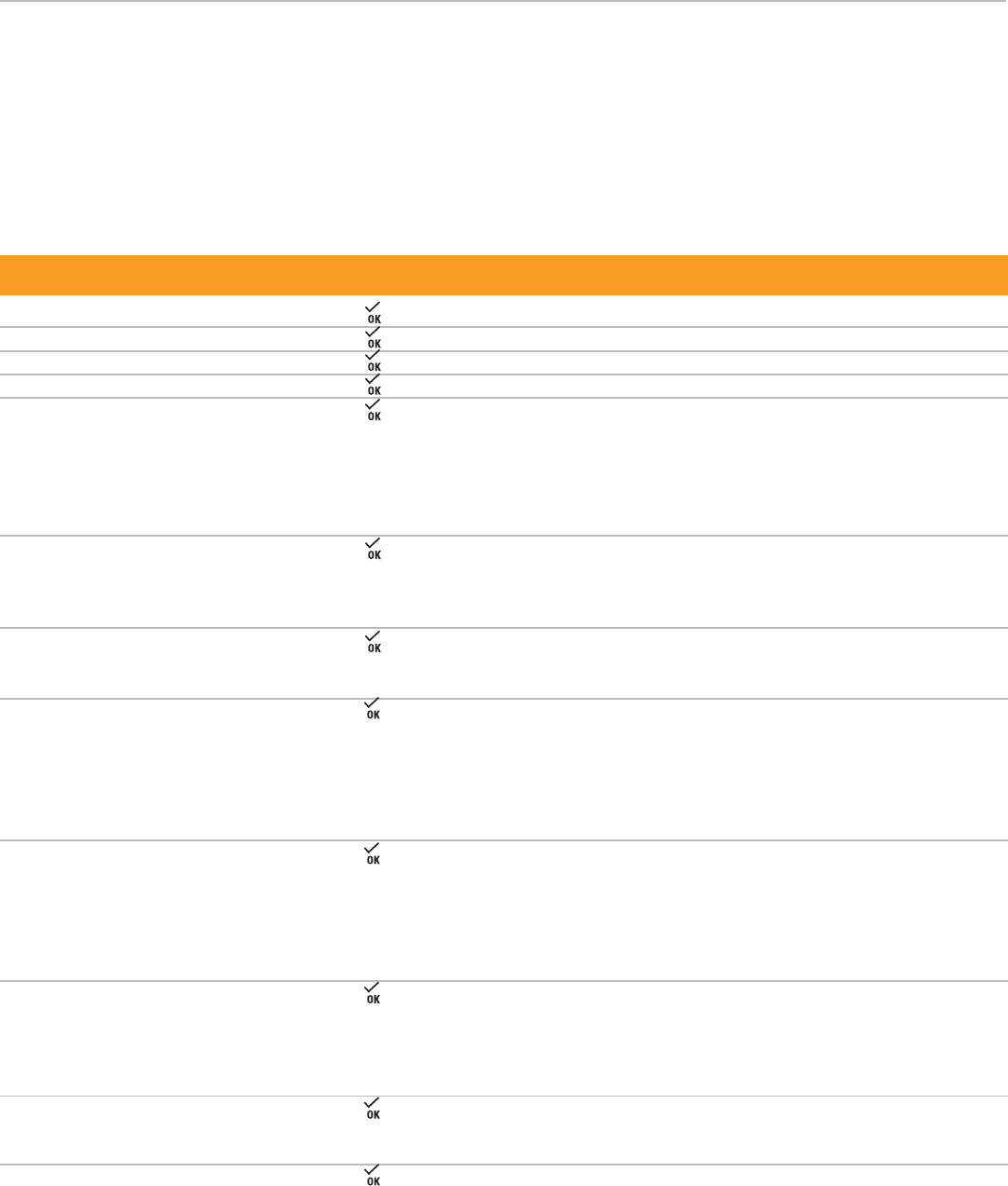This screenshot has width=1008, height=1186.
Task: Click the orange table header bar
Action: (x=503, y=275)
